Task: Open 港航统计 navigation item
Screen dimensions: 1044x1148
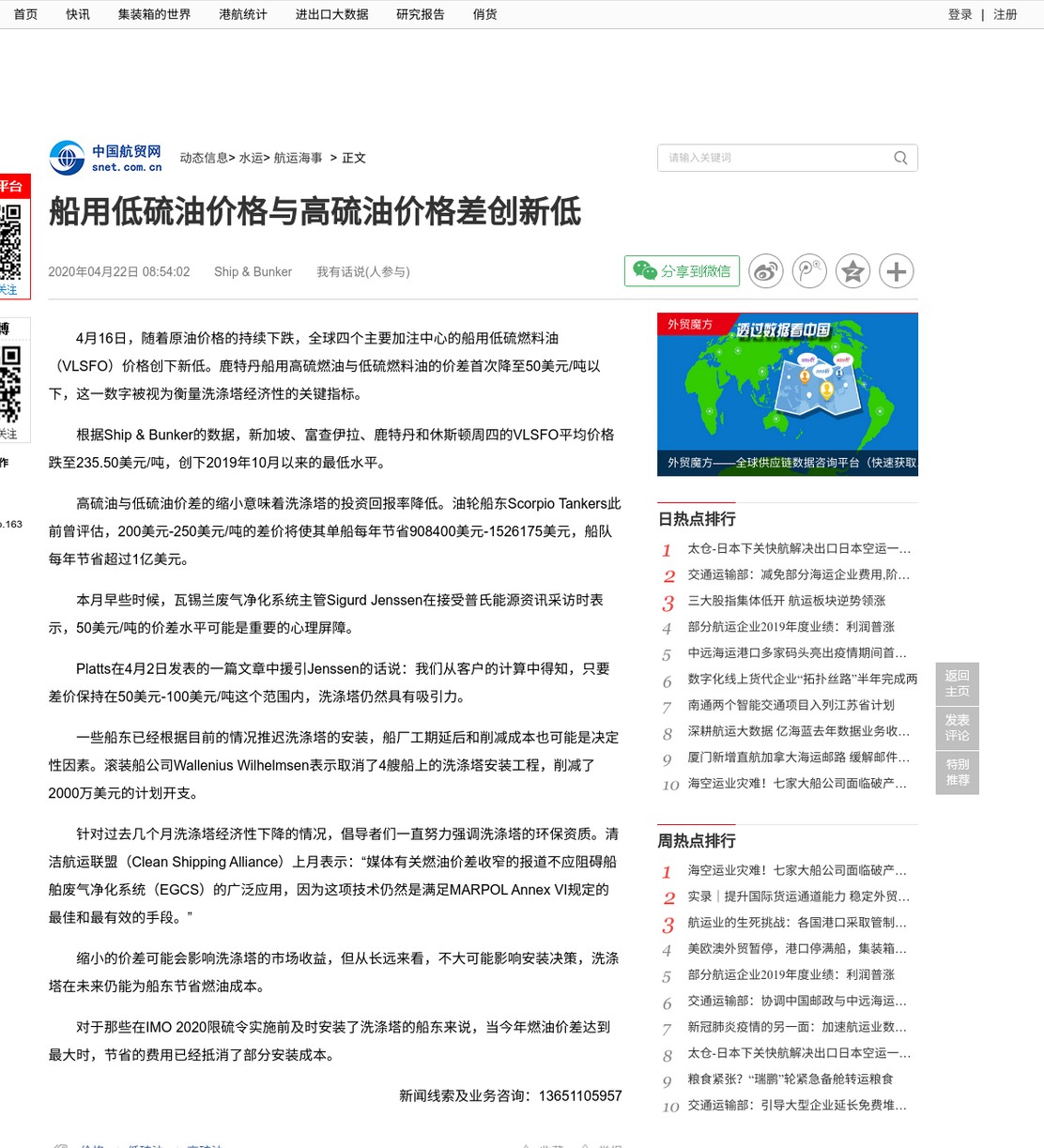Action: click(x=243, y=14)
